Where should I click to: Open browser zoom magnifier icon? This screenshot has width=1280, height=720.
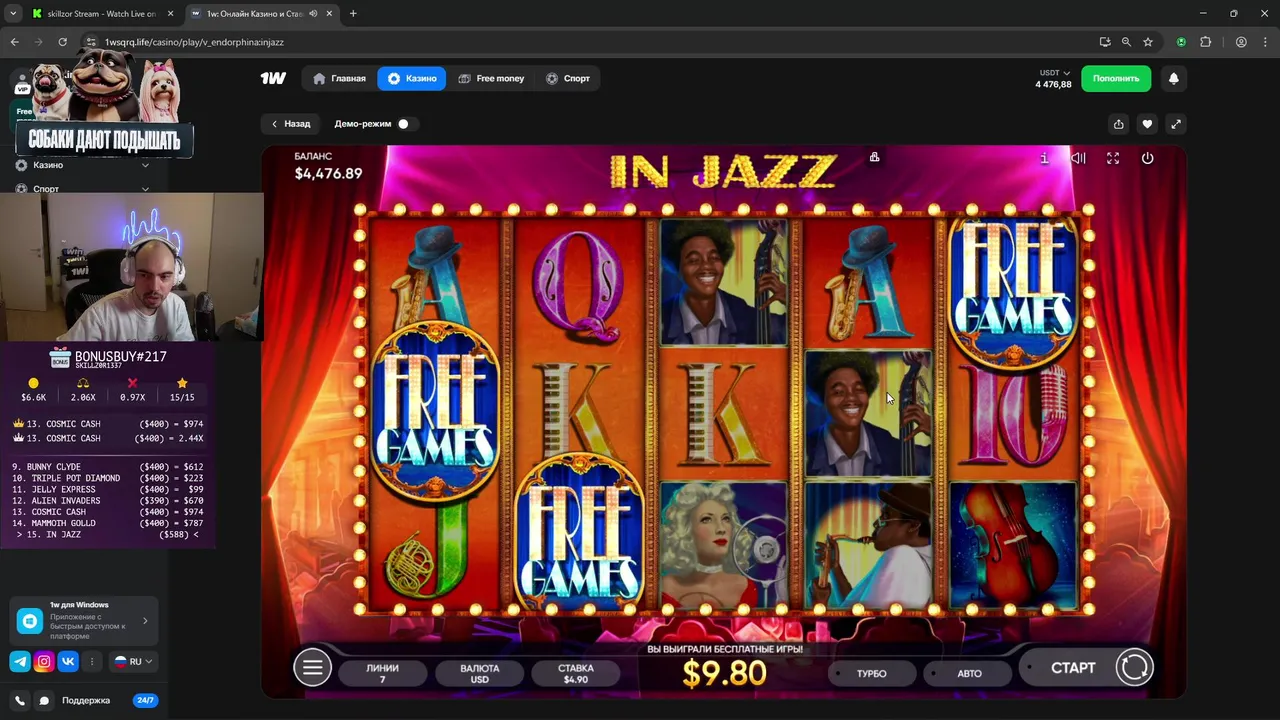1126,42
